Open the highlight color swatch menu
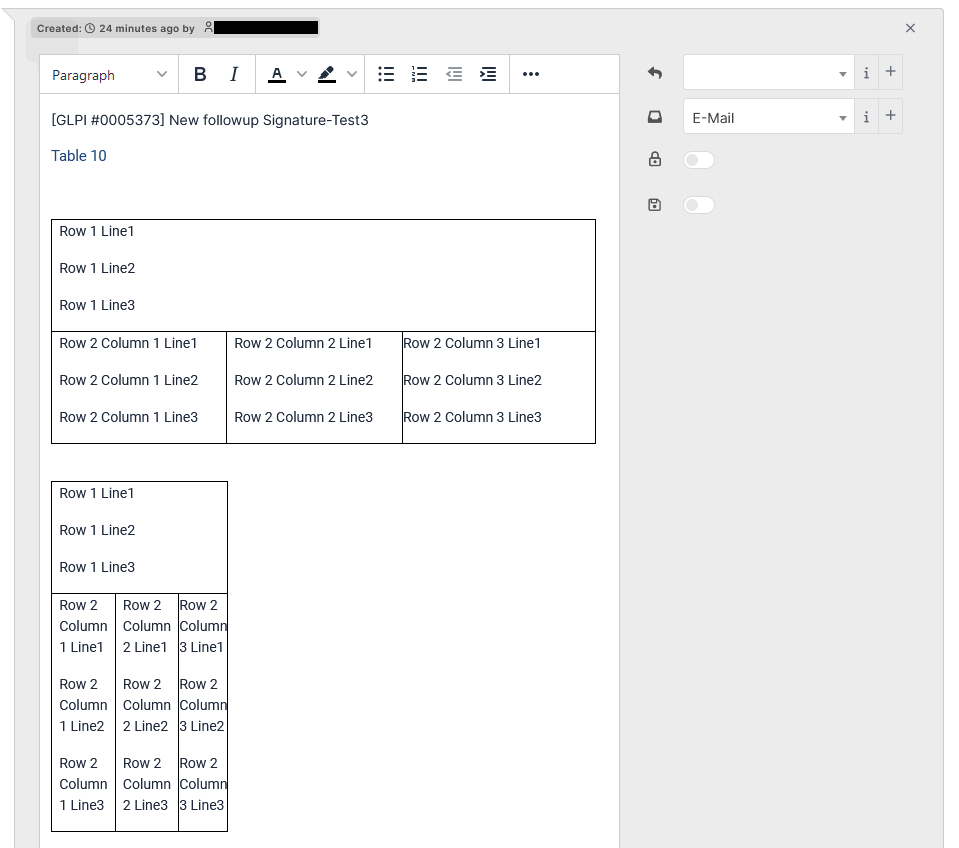Screen dimensions: 959x848 [x=351, y=74]
